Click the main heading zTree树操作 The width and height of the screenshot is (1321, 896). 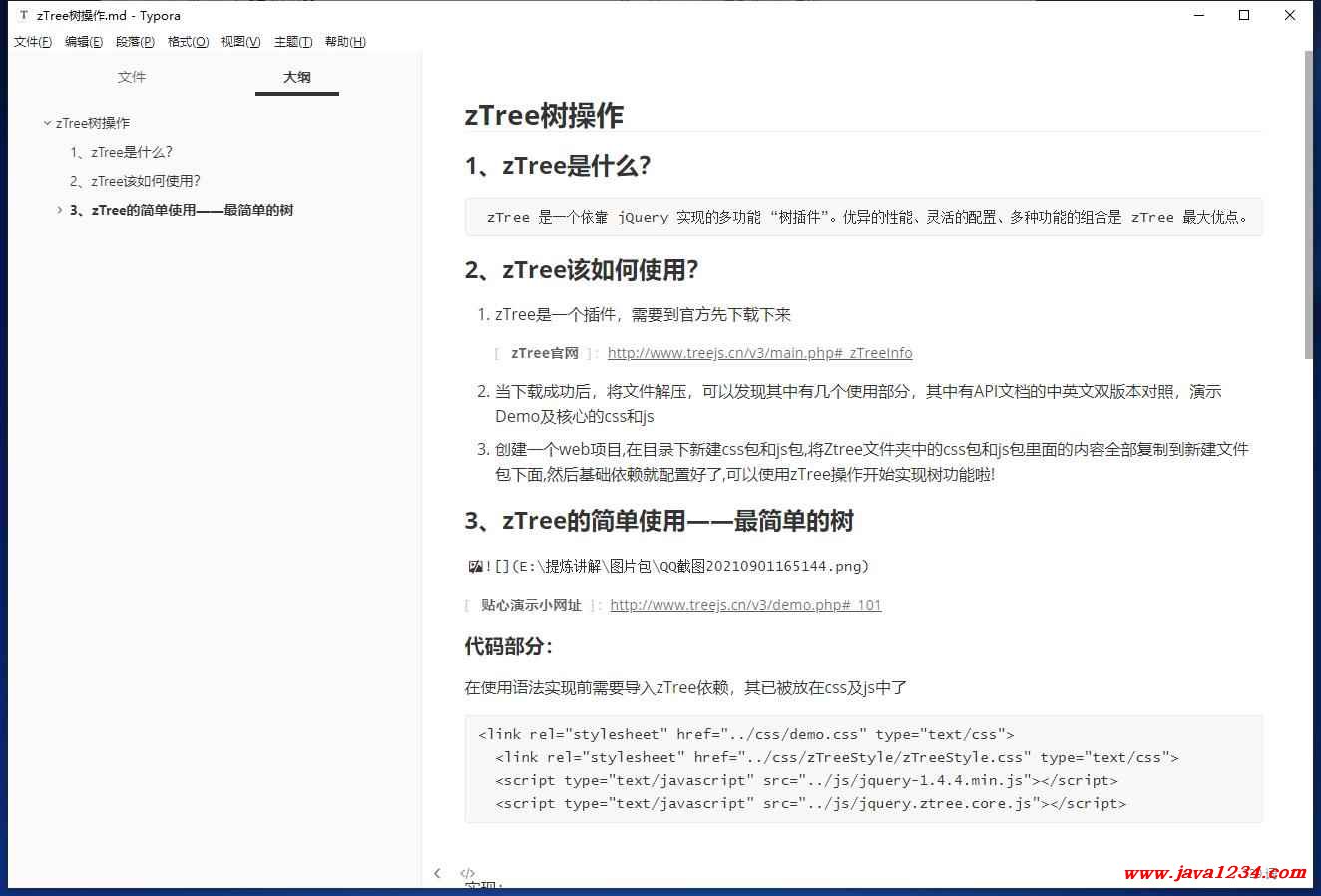tap(544, 115)
